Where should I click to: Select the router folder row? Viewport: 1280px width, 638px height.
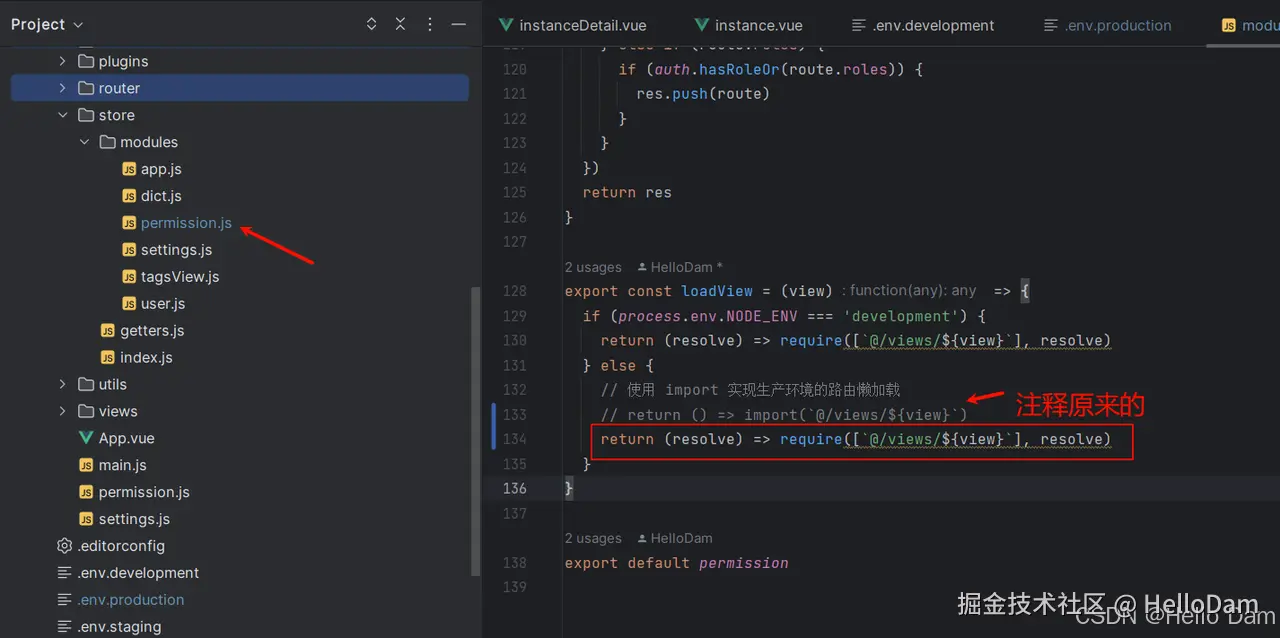coord(240,88)
